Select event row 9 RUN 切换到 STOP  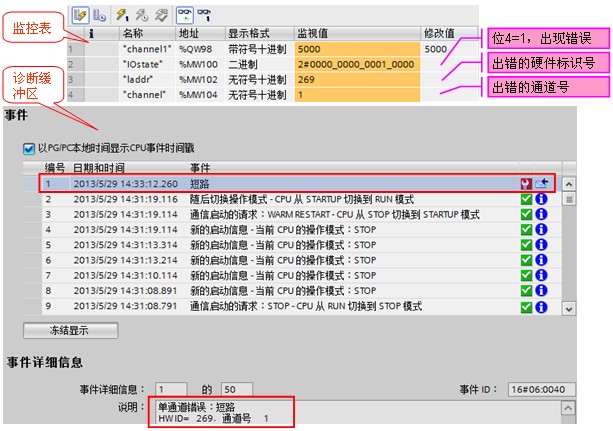point(301,306)
